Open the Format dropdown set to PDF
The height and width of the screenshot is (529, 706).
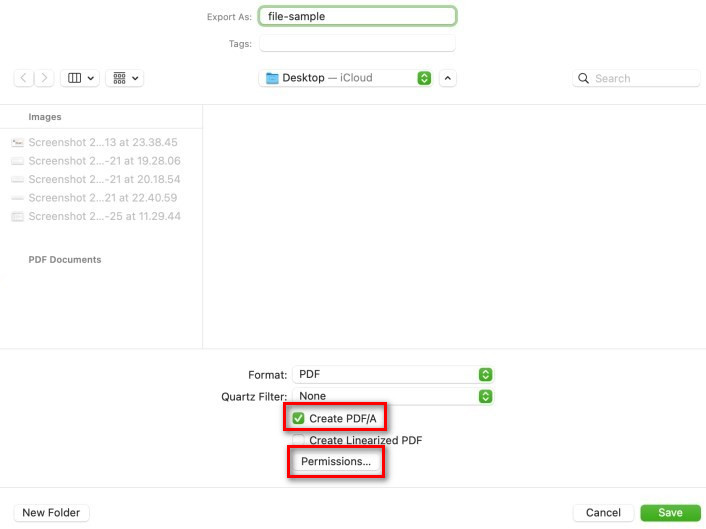coord(393,374)
